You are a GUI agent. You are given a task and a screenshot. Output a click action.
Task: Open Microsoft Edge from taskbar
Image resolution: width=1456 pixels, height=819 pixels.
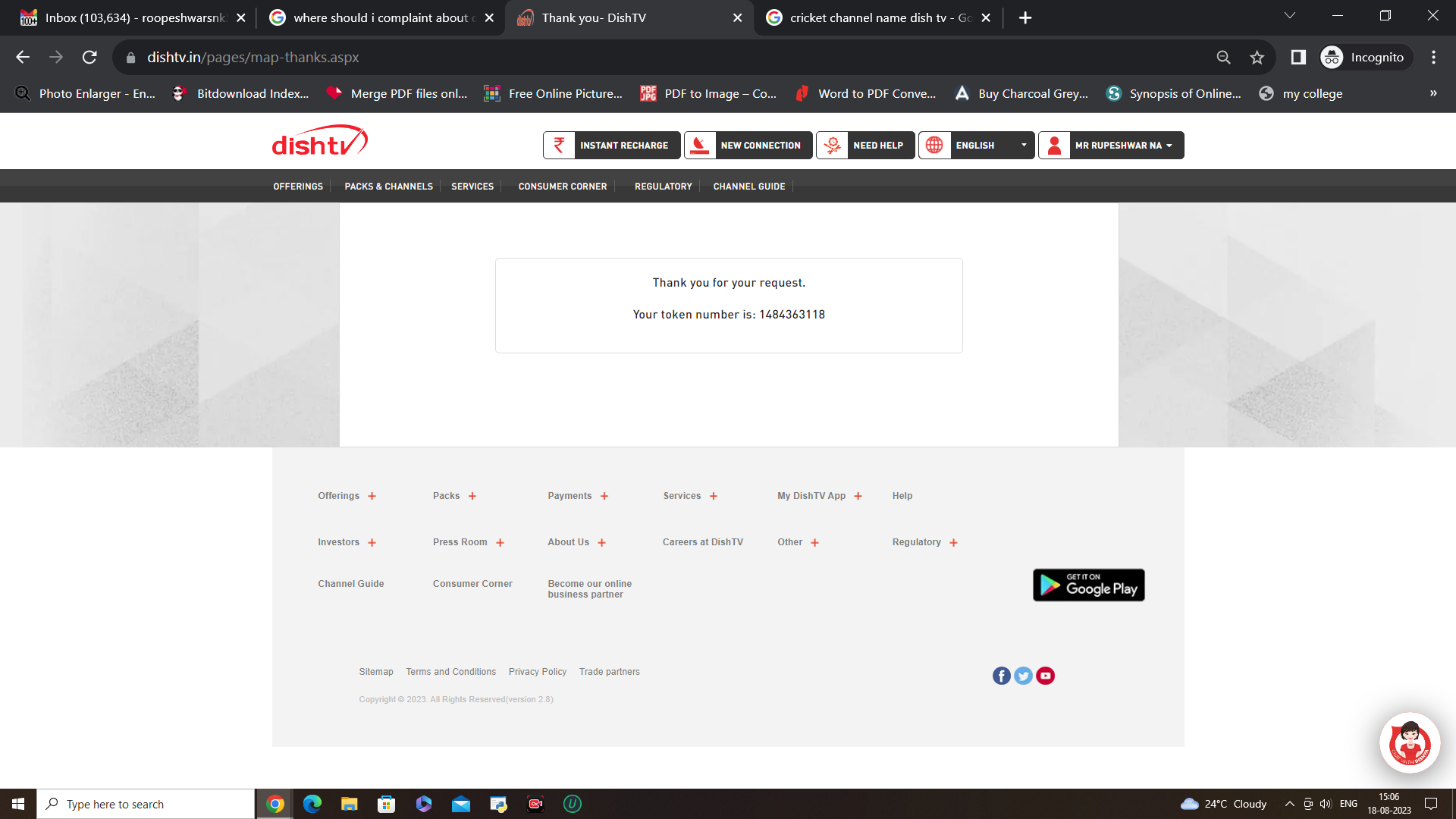(312, 804)
